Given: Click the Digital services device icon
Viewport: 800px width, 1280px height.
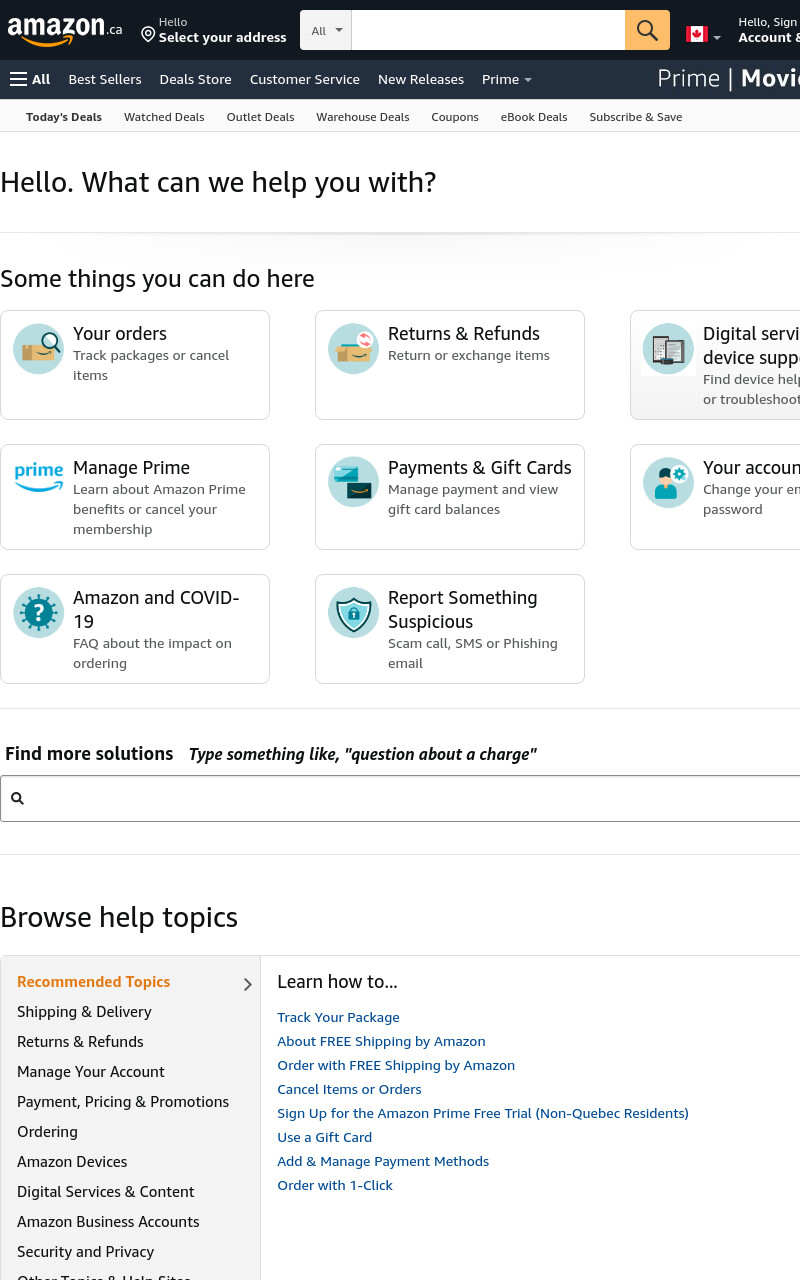Looking at the screenshot, I should click(x=668, y=349).
